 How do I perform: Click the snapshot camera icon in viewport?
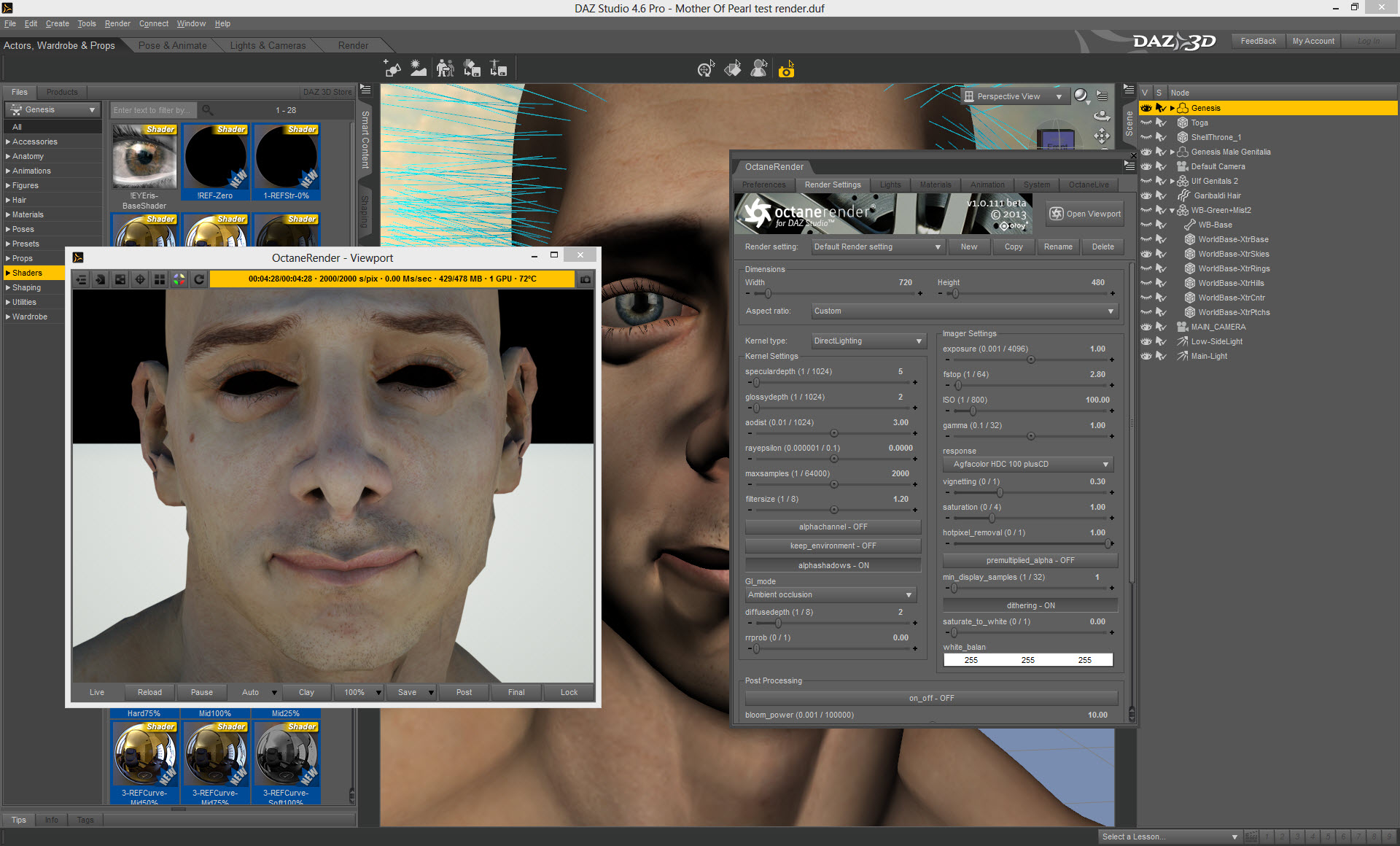pyautogui.click(x=585, y=279)
